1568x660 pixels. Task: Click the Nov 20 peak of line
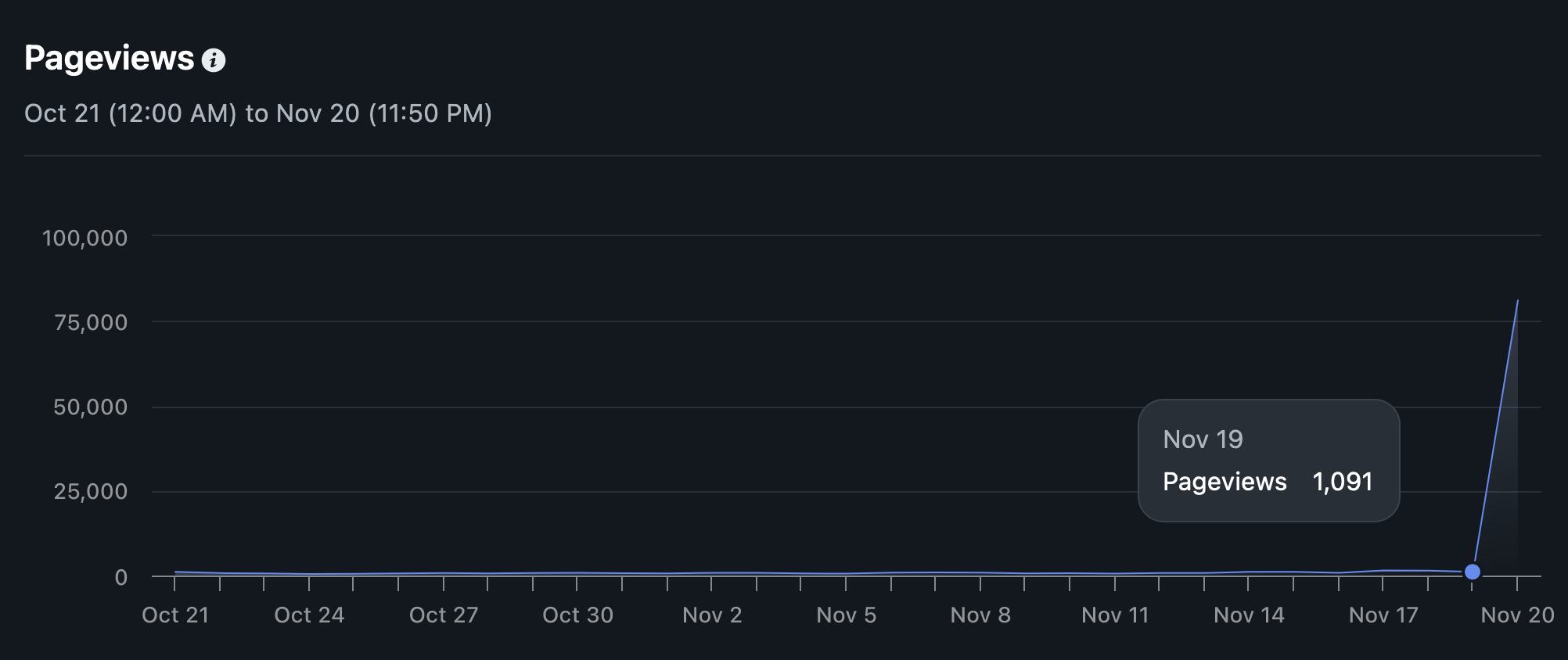(x=1518, y=300)
